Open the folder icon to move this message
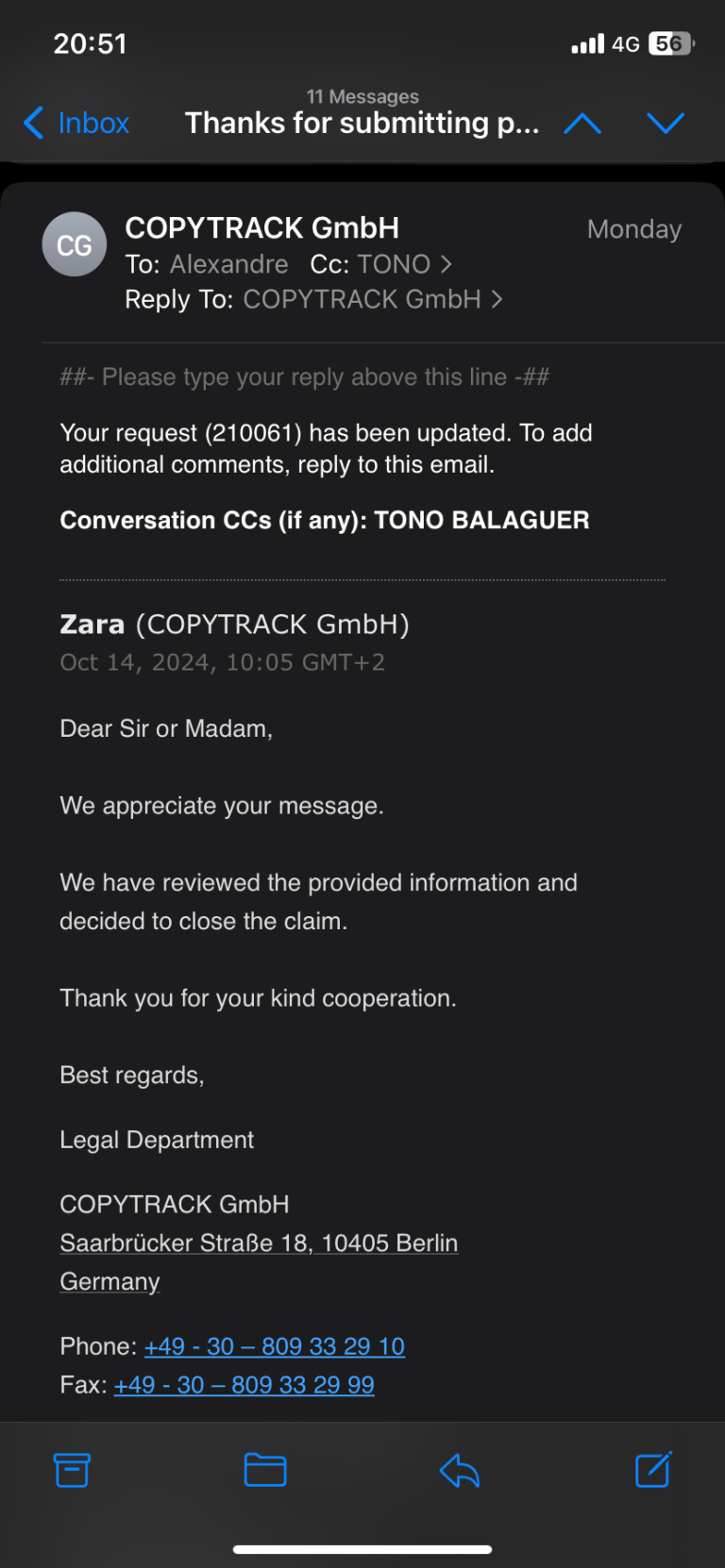 [x=264, y=1469]
